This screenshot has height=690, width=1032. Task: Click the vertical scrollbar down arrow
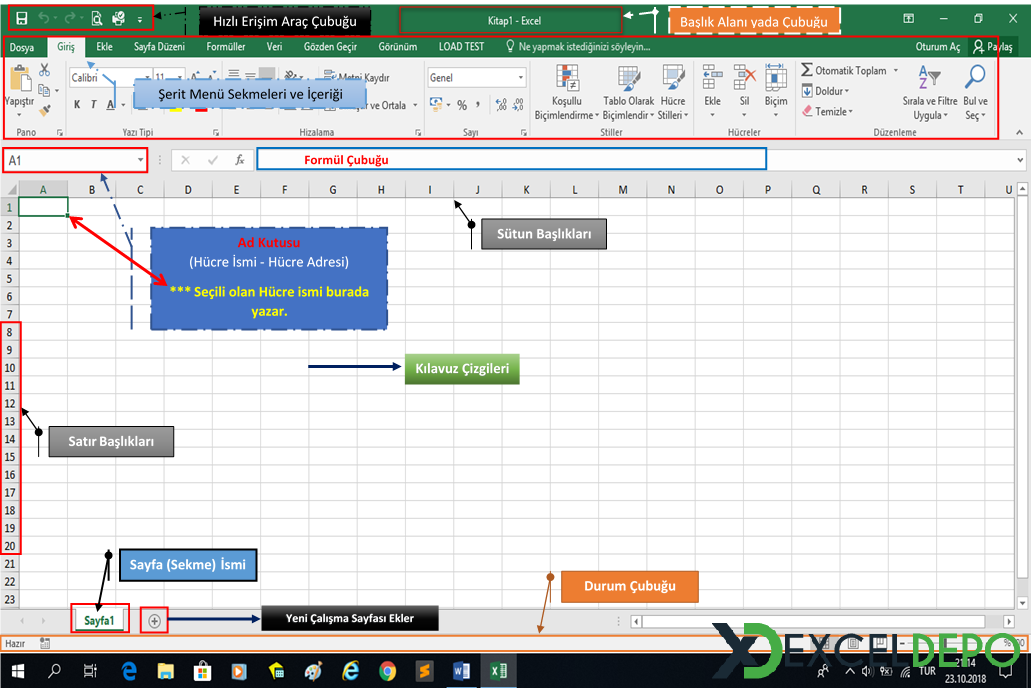coord(1022,602)
